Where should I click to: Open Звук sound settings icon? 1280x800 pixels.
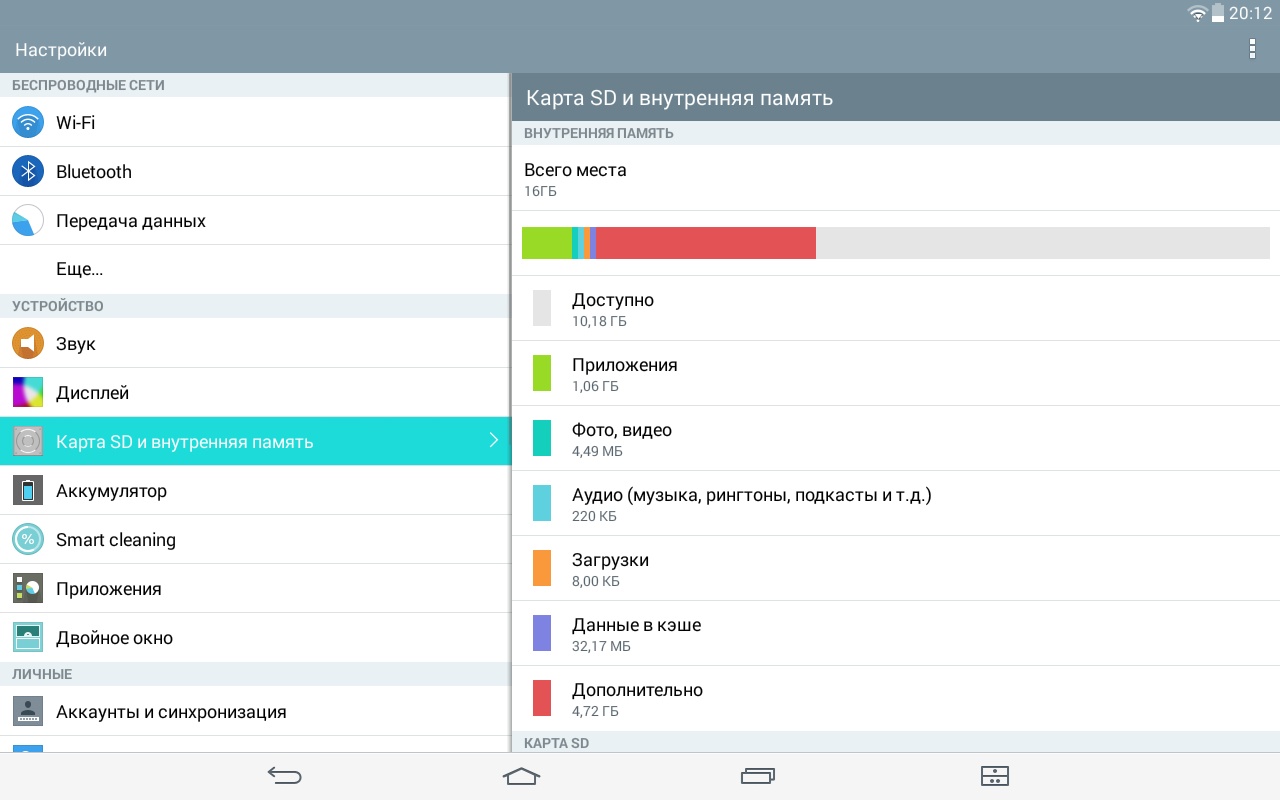pos(28,343)
